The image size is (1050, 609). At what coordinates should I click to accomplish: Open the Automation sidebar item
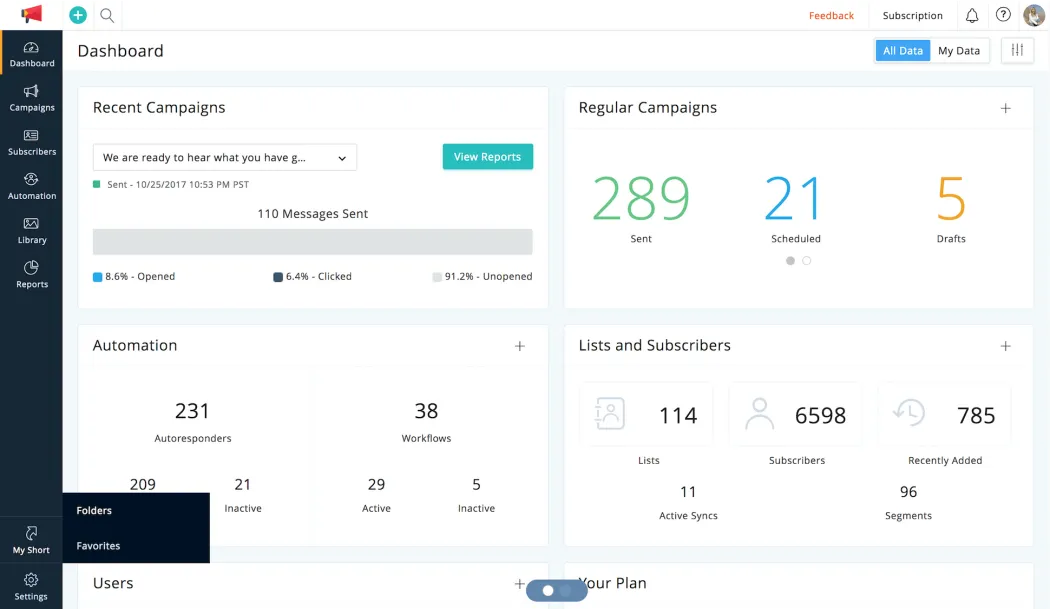[31, 188]
